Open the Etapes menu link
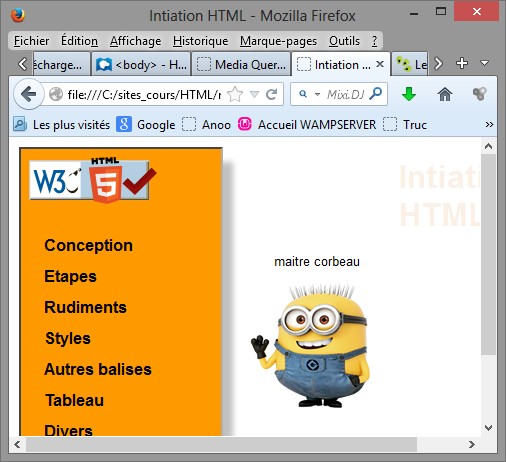Screen dimensions: 506x462 coord(70,276)
